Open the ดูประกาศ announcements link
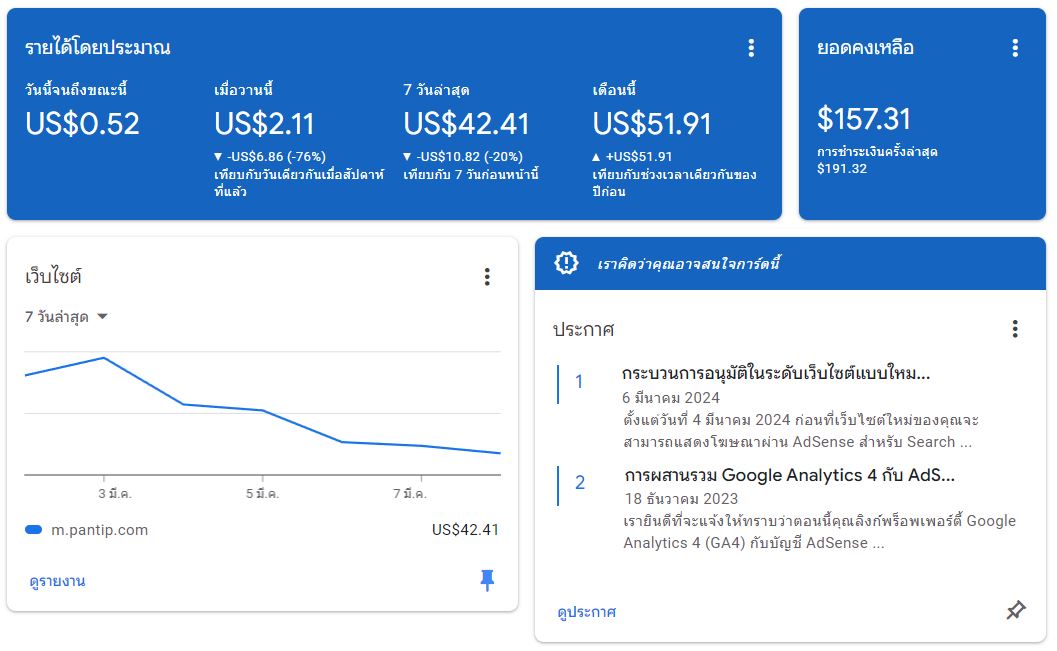Screen dimensions: 1057x651 pos(586,612)
